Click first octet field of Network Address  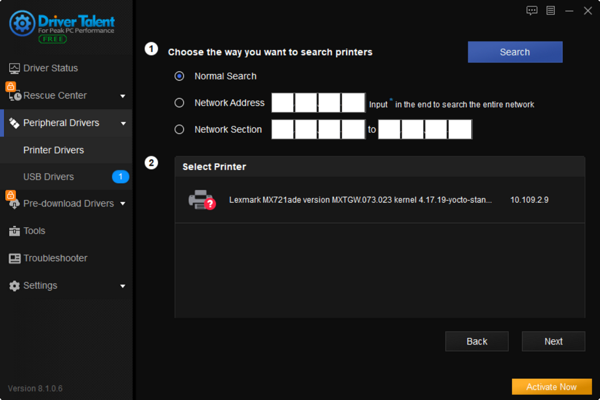pos(283,102)
